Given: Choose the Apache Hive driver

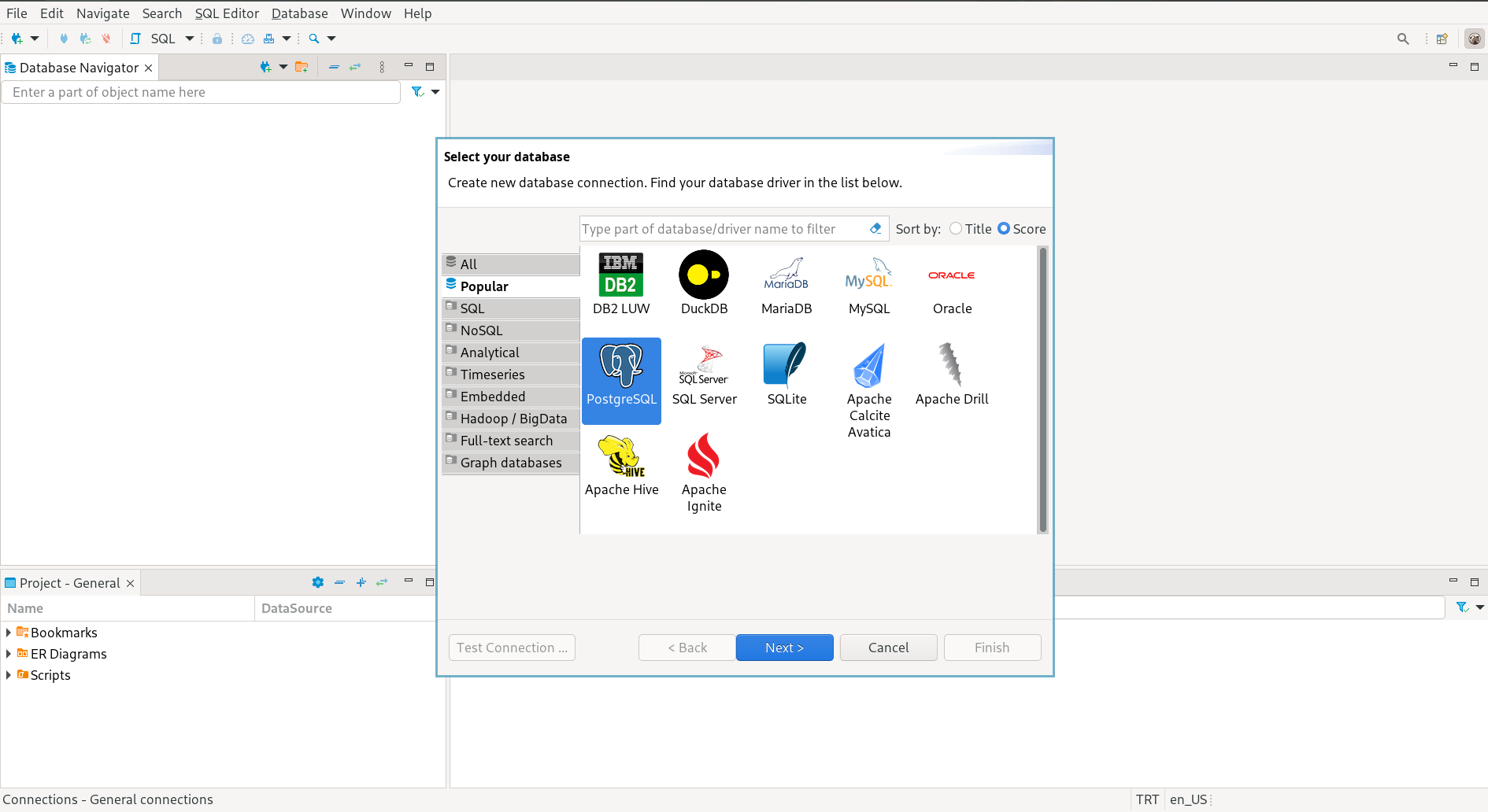Looking at the screenshot, I should (621, 466).
